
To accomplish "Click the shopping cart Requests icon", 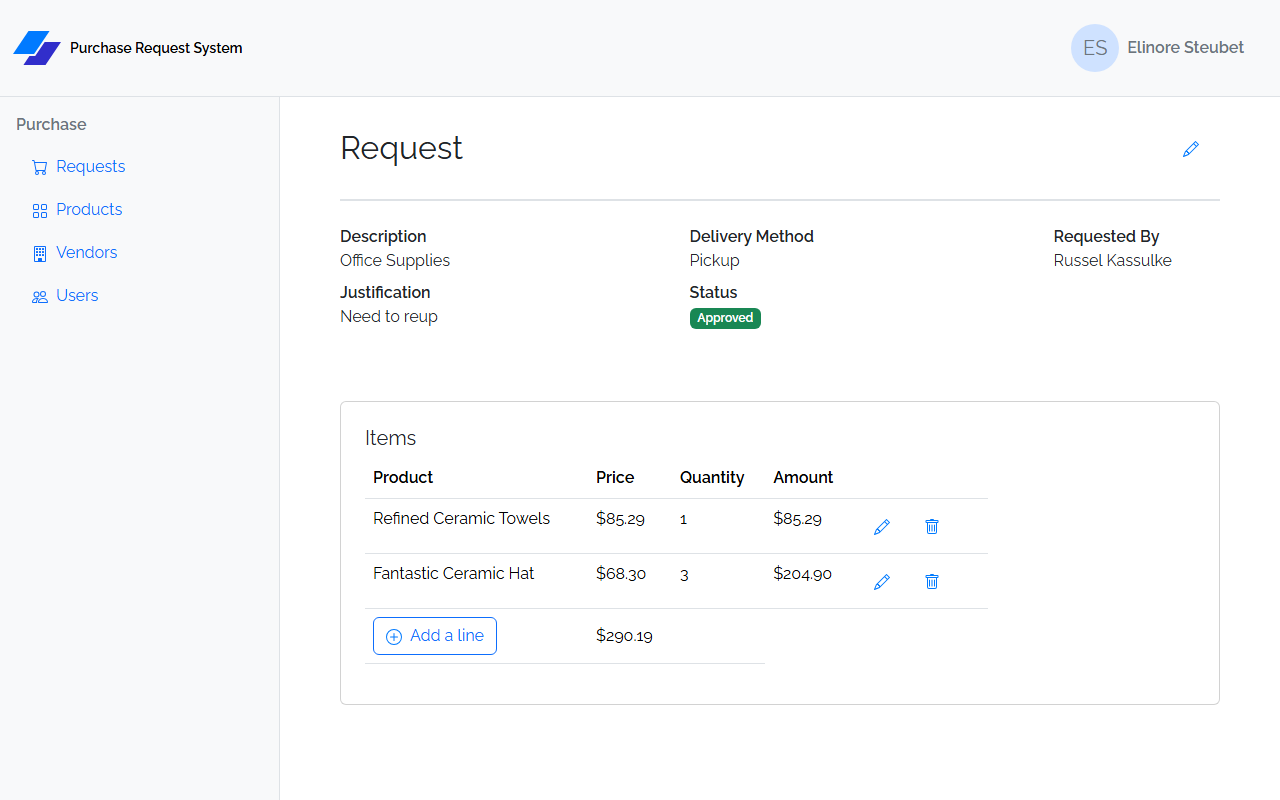I will pos(40,167).
